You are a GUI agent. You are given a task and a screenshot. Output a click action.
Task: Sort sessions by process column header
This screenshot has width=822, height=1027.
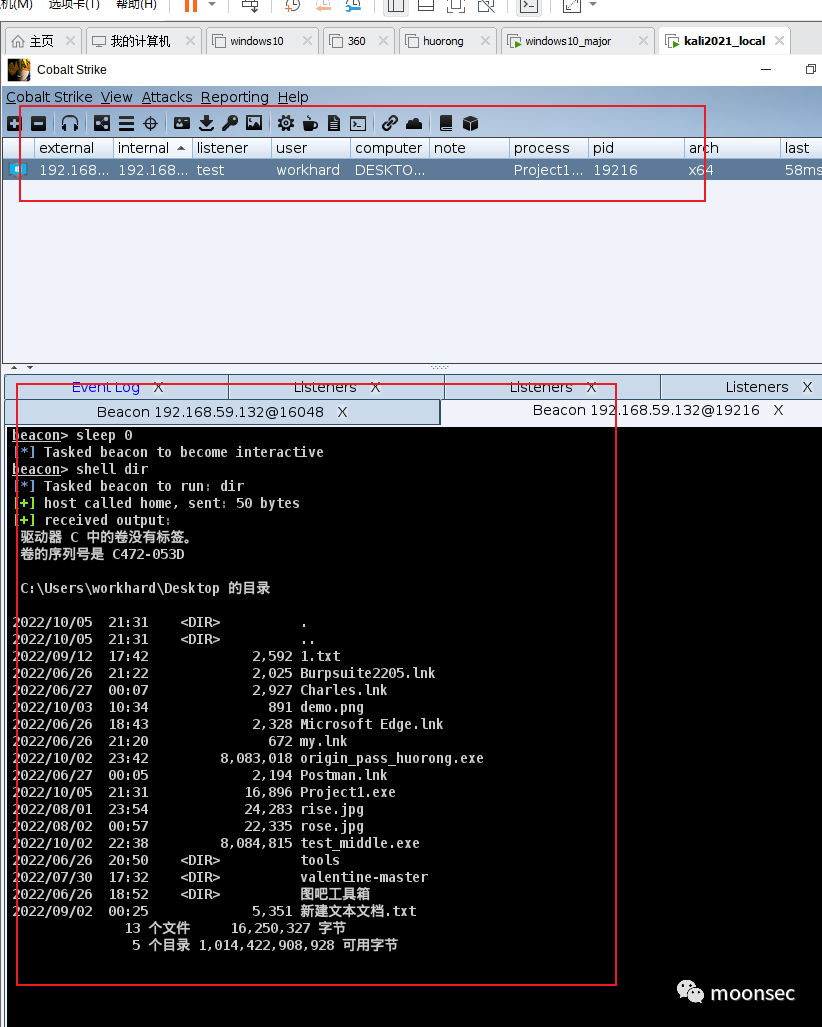[549, 148]
